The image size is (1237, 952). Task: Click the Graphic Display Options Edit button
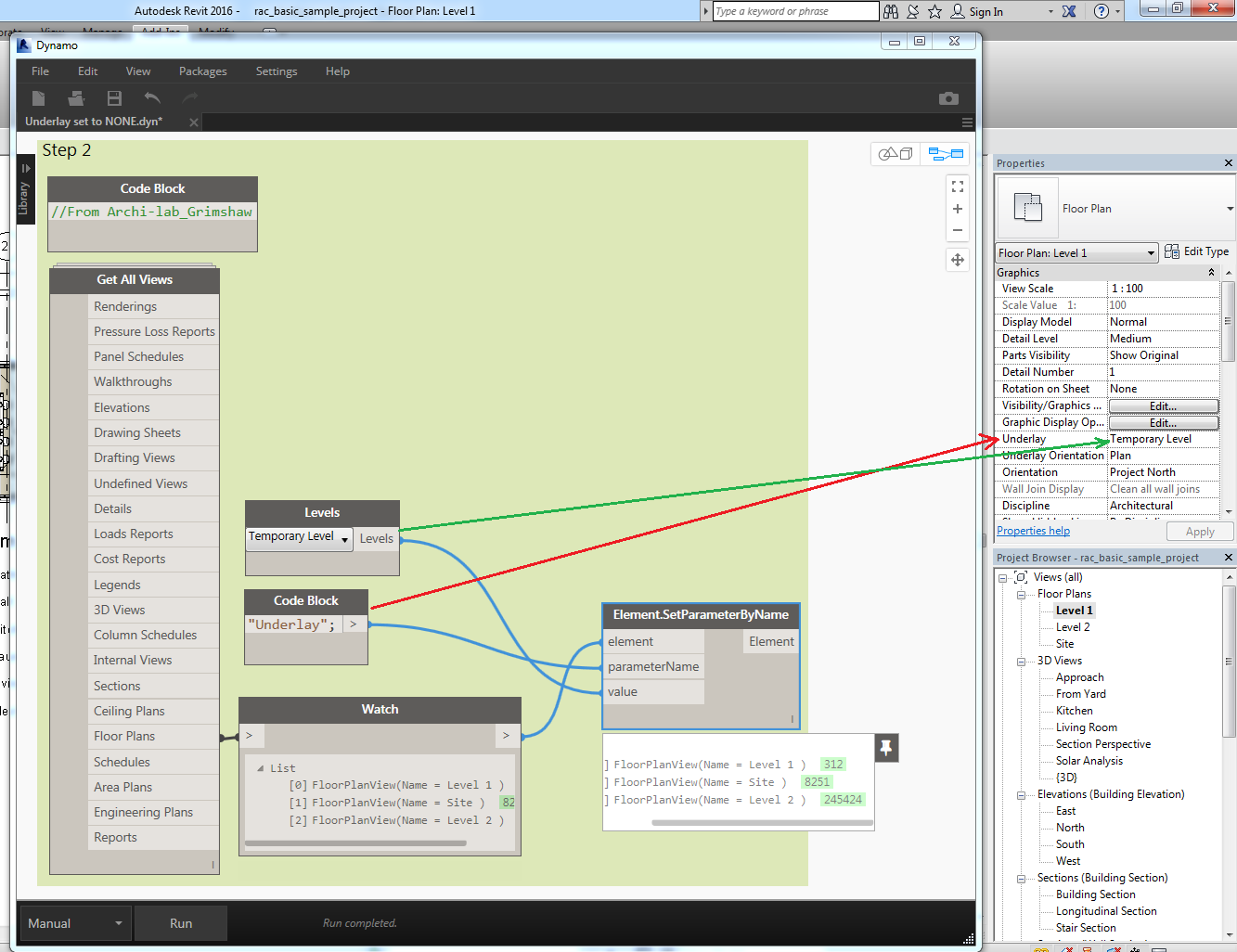coord(1163,423)
